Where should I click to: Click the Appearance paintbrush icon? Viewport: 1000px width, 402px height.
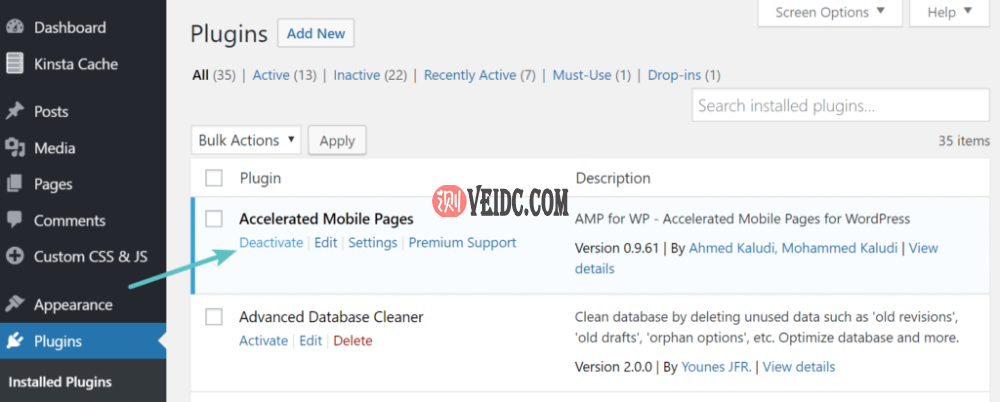15,304
